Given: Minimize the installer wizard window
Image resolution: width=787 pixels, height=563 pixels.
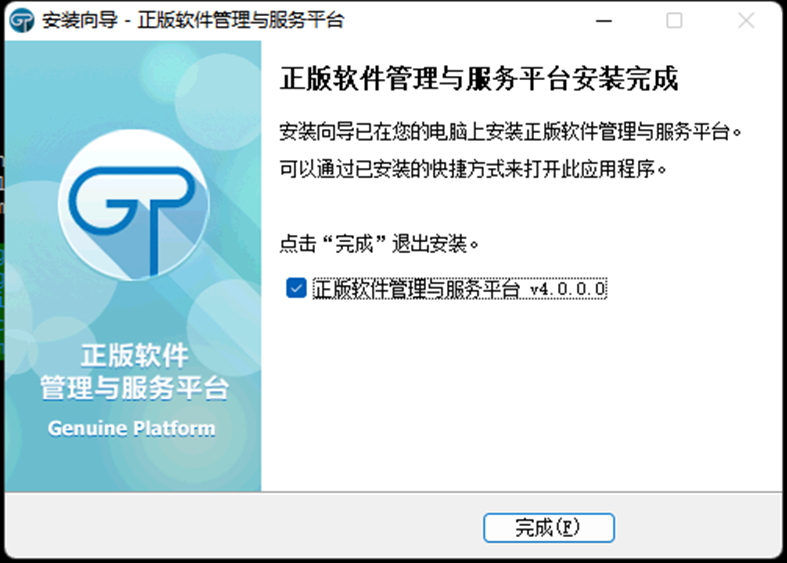Looking at the screenshot, I should [603, 21].
